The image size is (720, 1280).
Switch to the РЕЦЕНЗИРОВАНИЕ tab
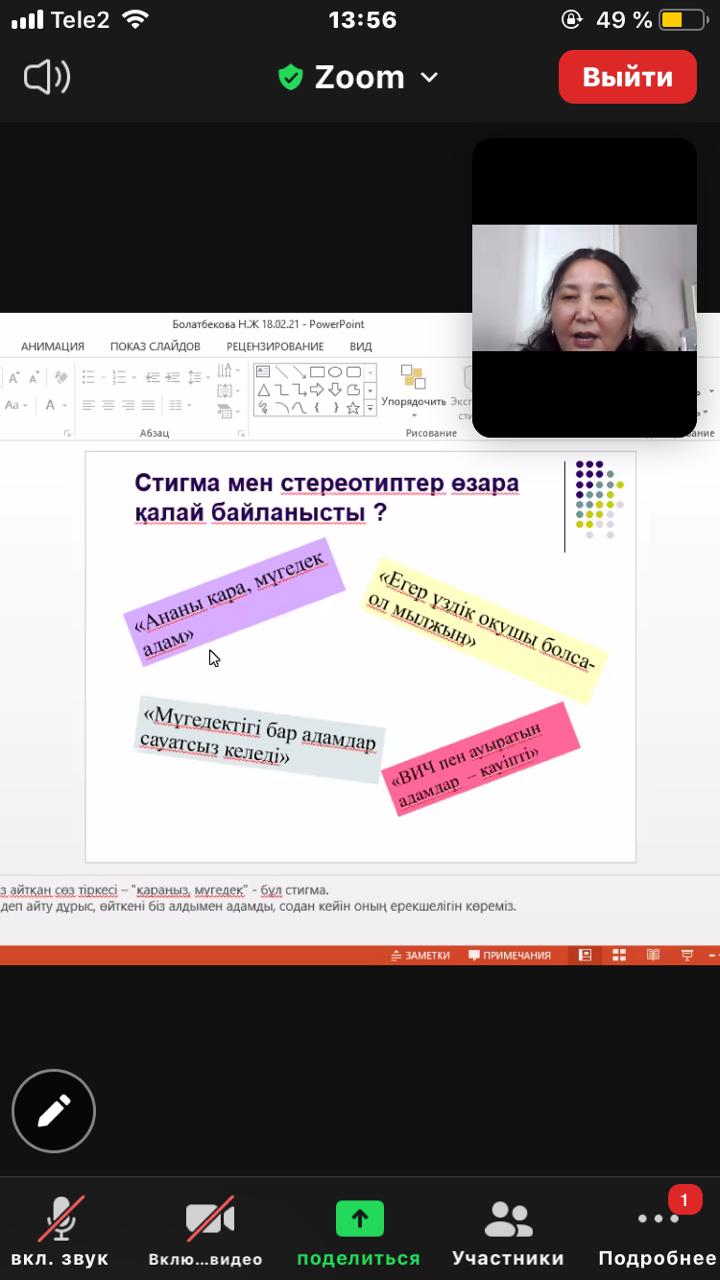pyautogui.click(x=275, y=346)
